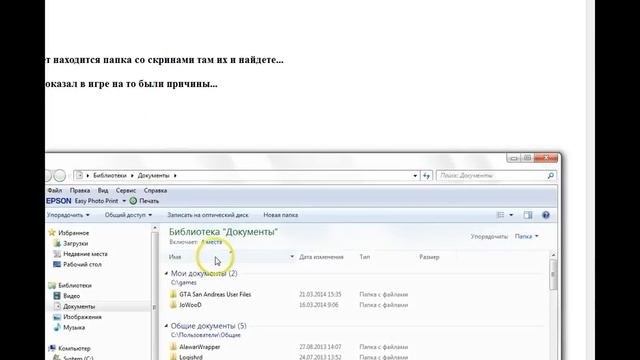
Task: Click the green Печать print icon
Action: click(133, 201)
